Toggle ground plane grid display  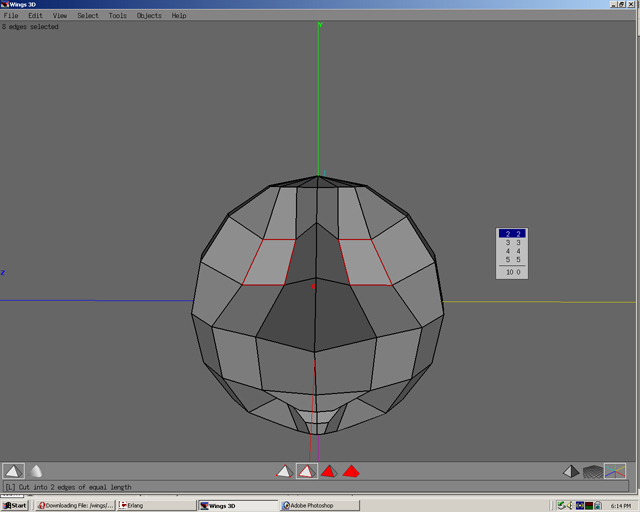pos(593,471)
